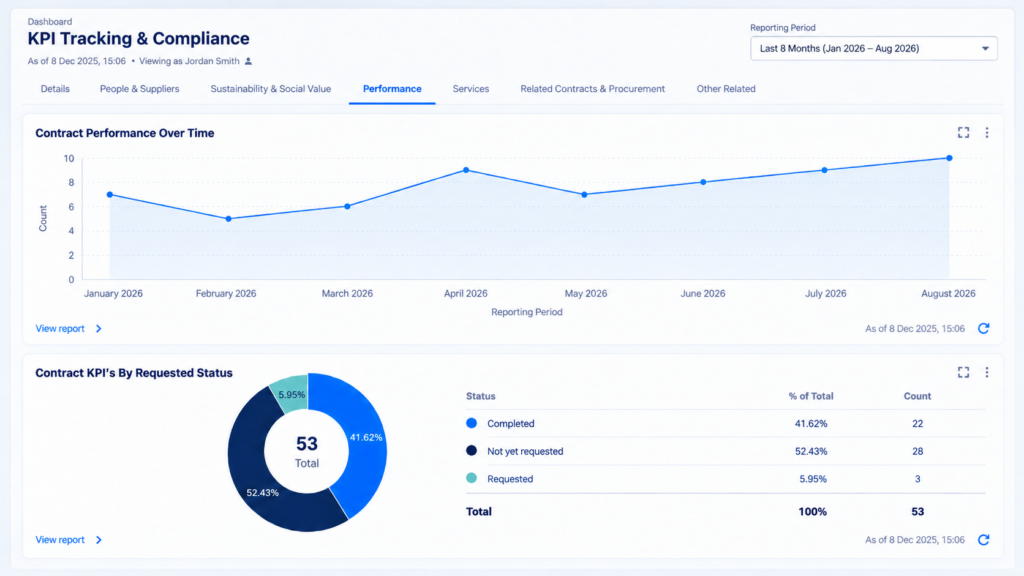The height and width of the screenshot is (576, 1024).
Task: Click the Not yet requested navy legend dot
Action: point(472,451)
